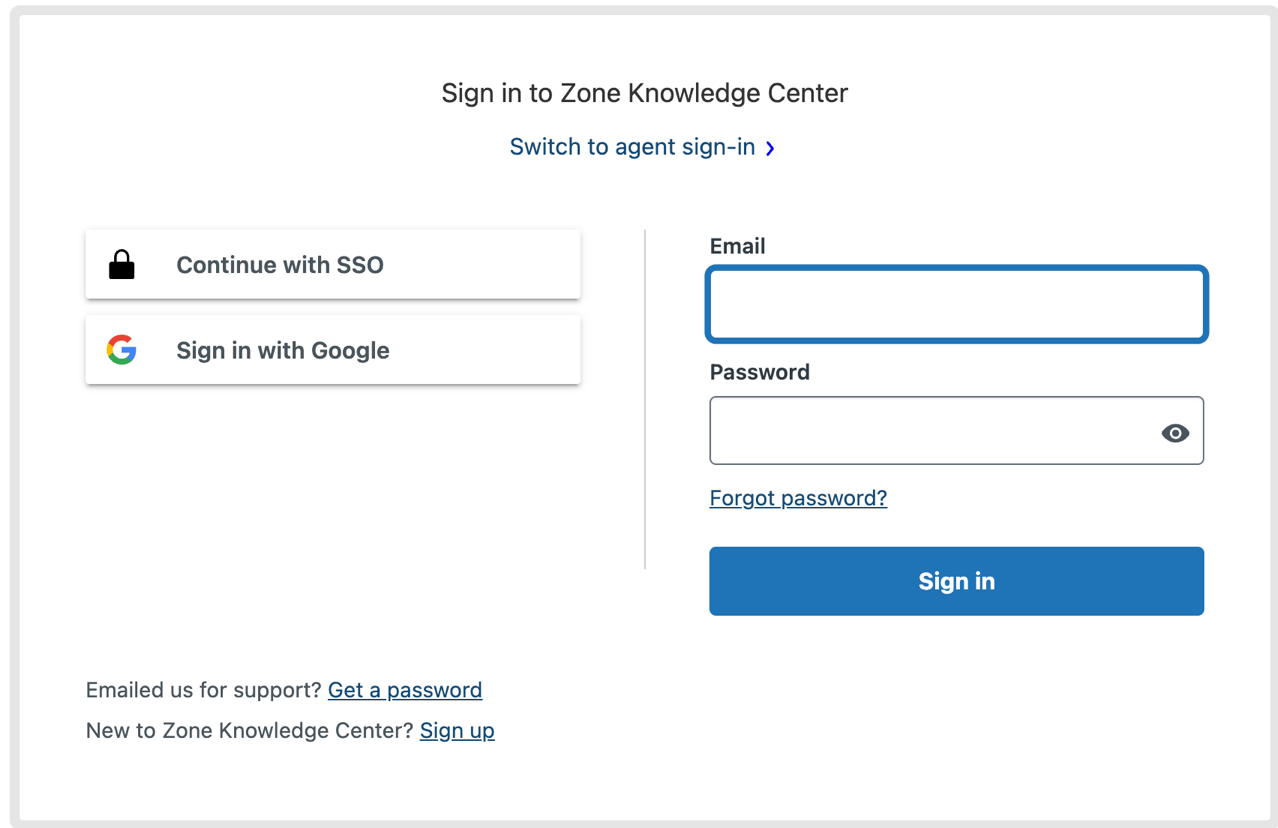The width and height of the screenshot is (1278, 828).
Task: Click the New to Zone Knowledge Center? text
Action: [250, 731]
